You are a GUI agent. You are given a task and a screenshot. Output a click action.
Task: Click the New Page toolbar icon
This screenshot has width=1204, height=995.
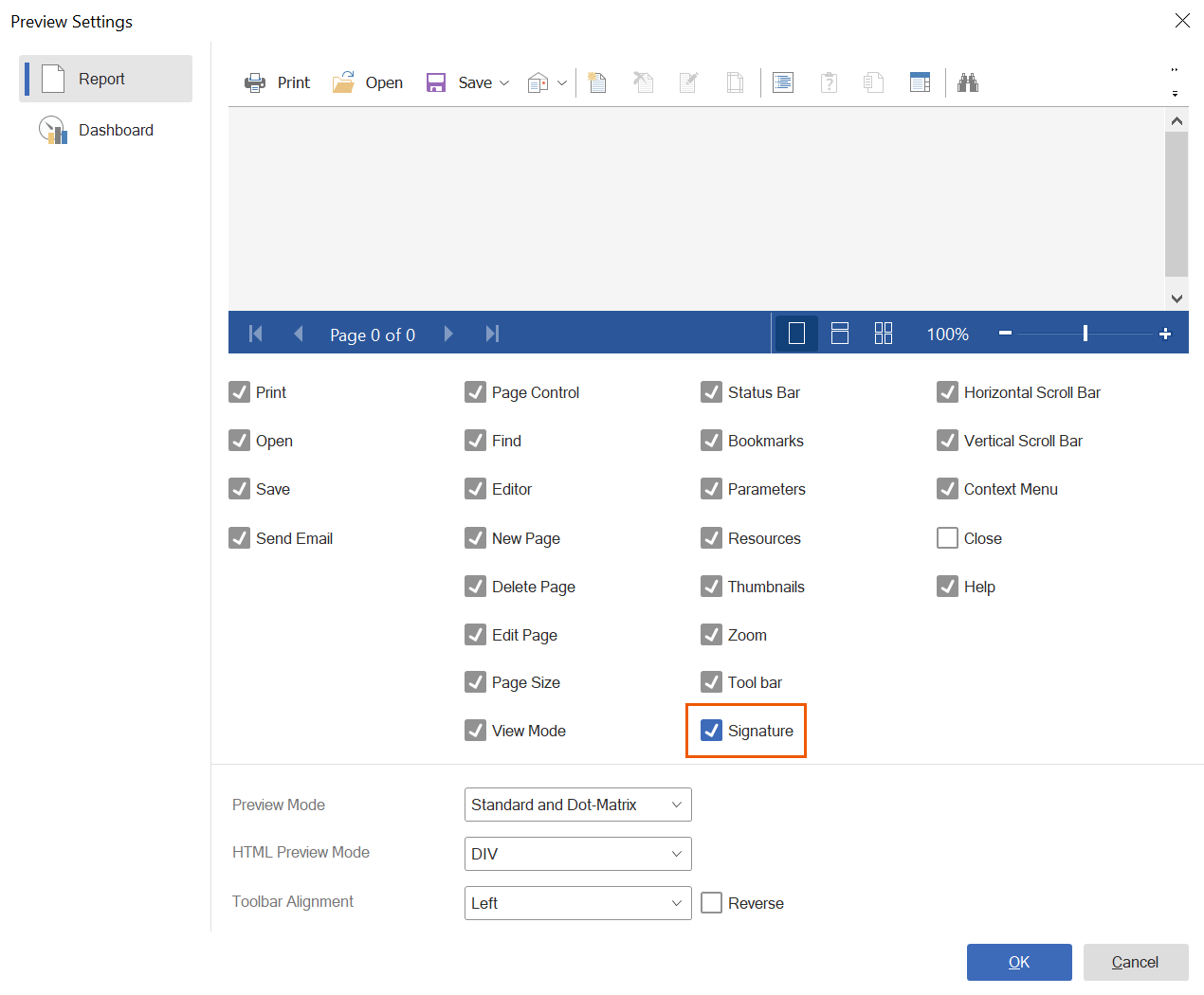pyautogui.click(x=597, y=82)
